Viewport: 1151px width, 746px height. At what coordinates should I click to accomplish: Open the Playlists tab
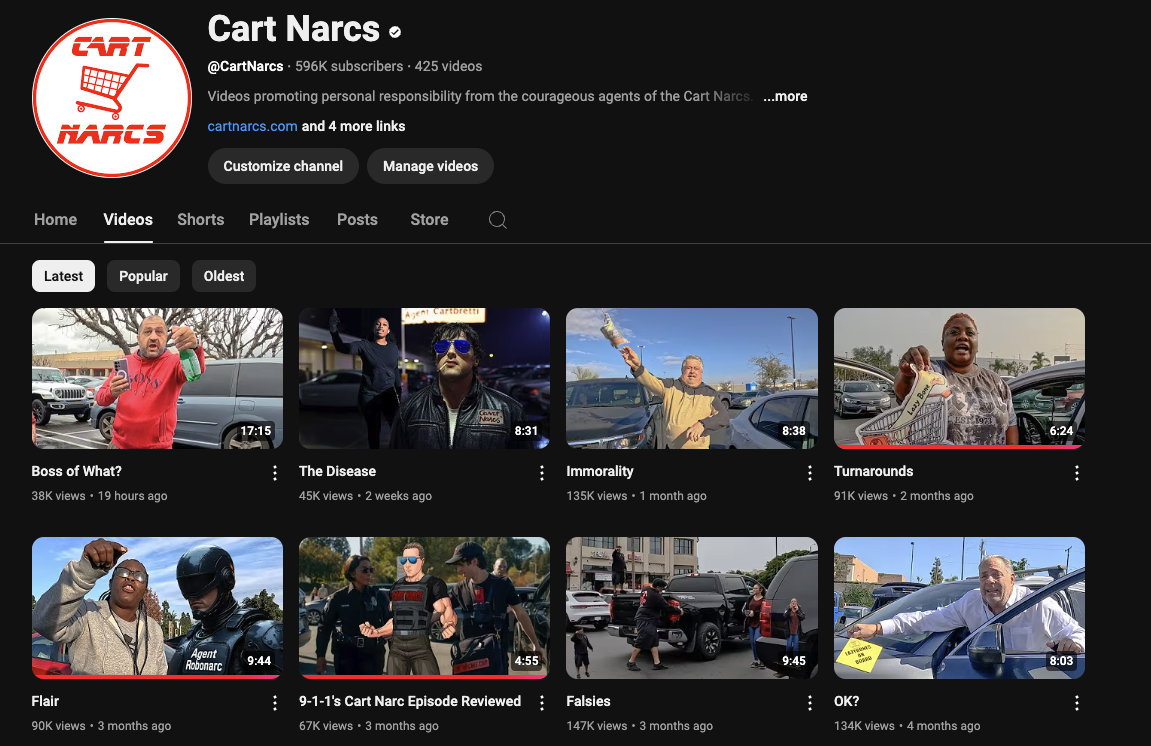279,220
